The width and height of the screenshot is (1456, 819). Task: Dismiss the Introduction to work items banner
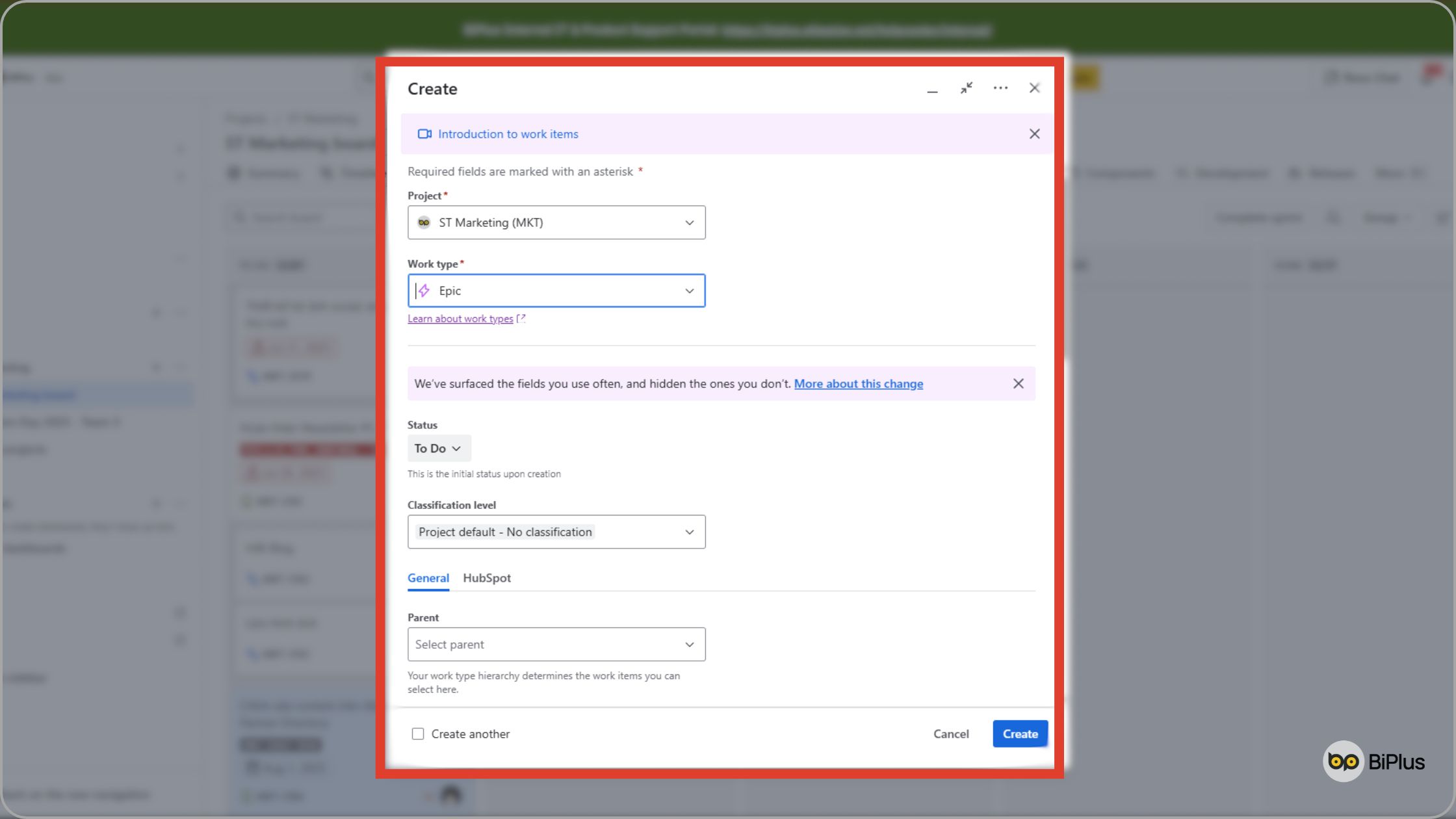1035,134
